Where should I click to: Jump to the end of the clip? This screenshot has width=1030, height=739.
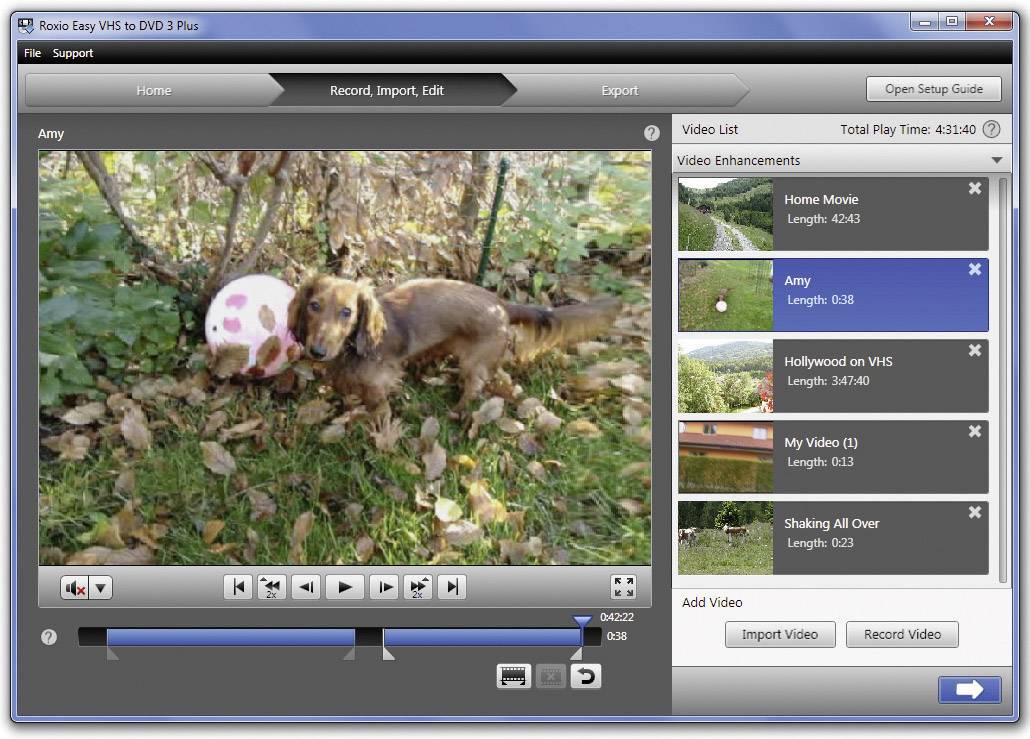click(451, 587)
